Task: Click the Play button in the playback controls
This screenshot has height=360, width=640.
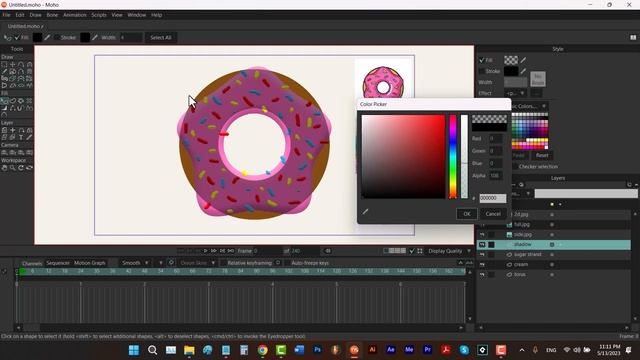Action: point(206,251)
